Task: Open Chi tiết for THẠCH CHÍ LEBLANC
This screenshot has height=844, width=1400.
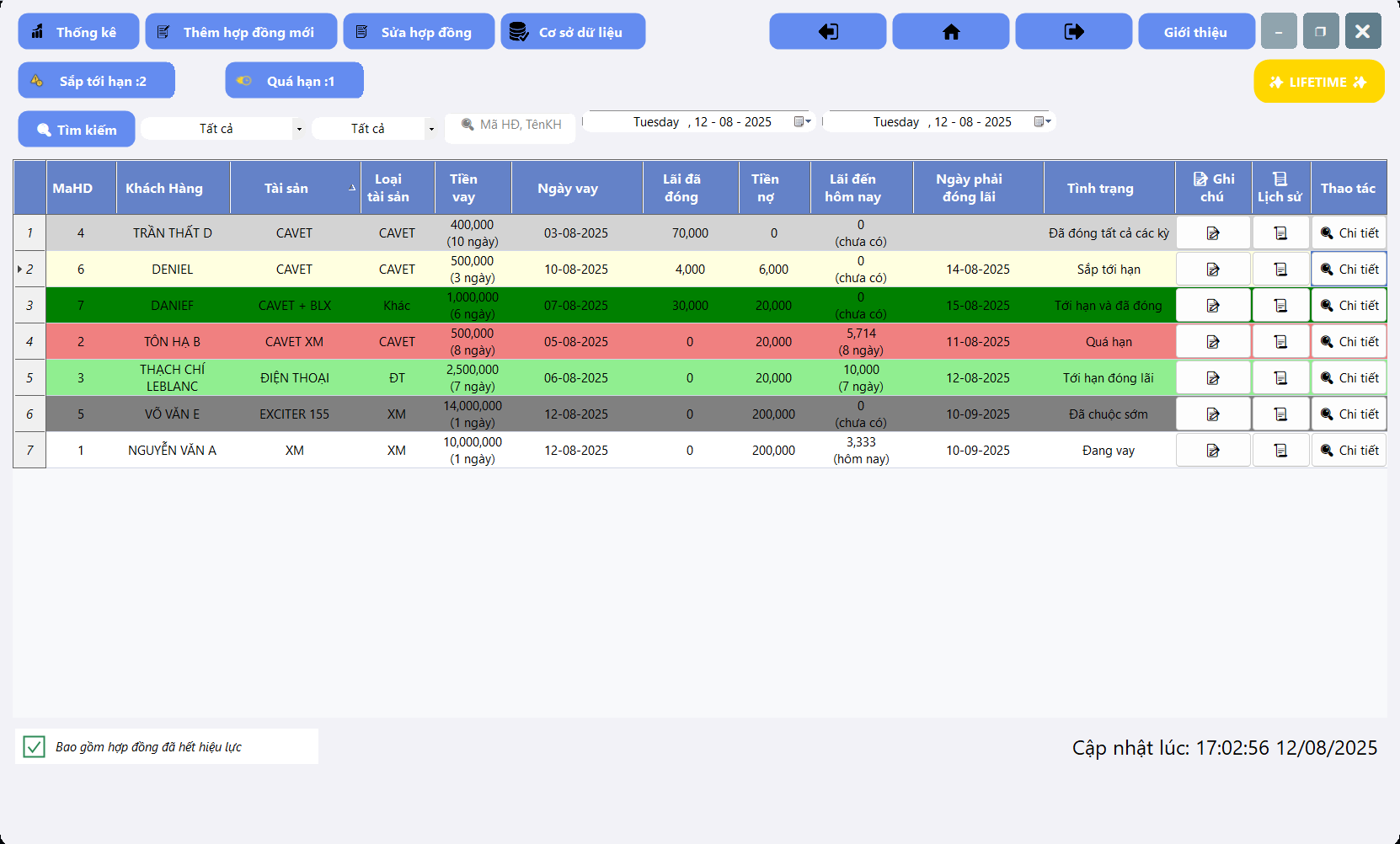Action: pyautogui.click(x=1349, y=378)
